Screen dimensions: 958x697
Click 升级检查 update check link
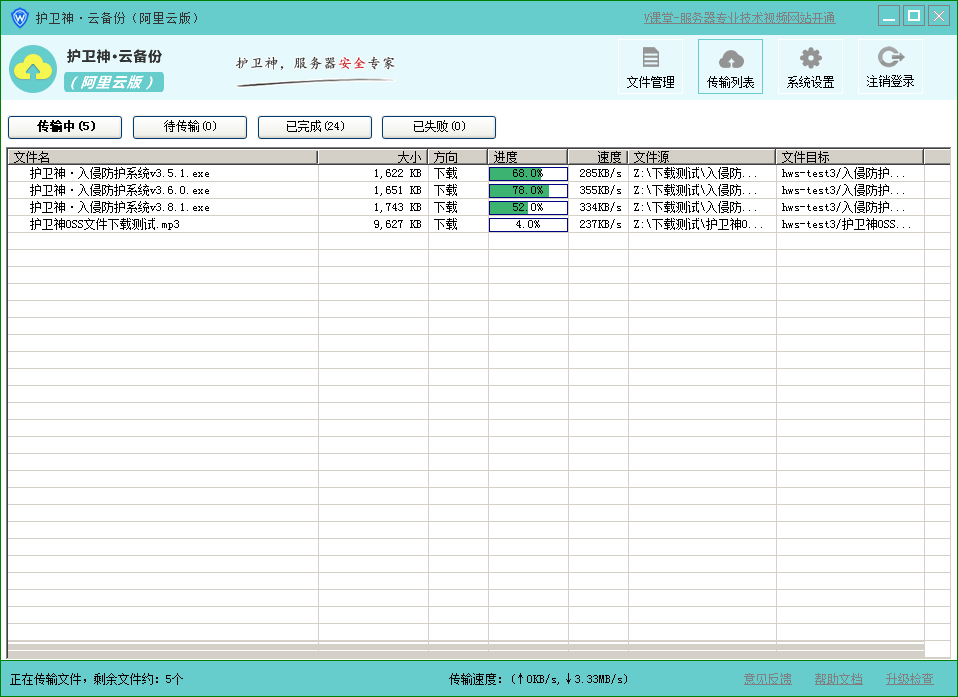tap(909, 679)
